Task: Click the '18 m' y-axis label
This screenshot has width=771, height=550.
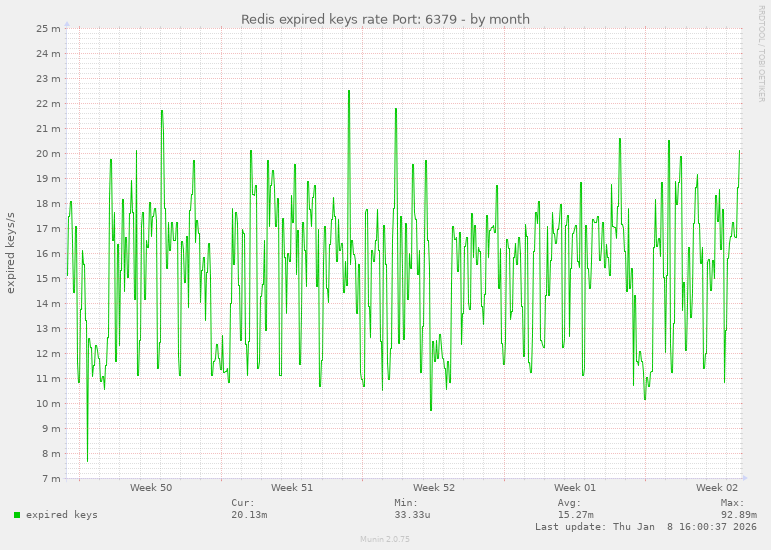Action: point(48,204)
